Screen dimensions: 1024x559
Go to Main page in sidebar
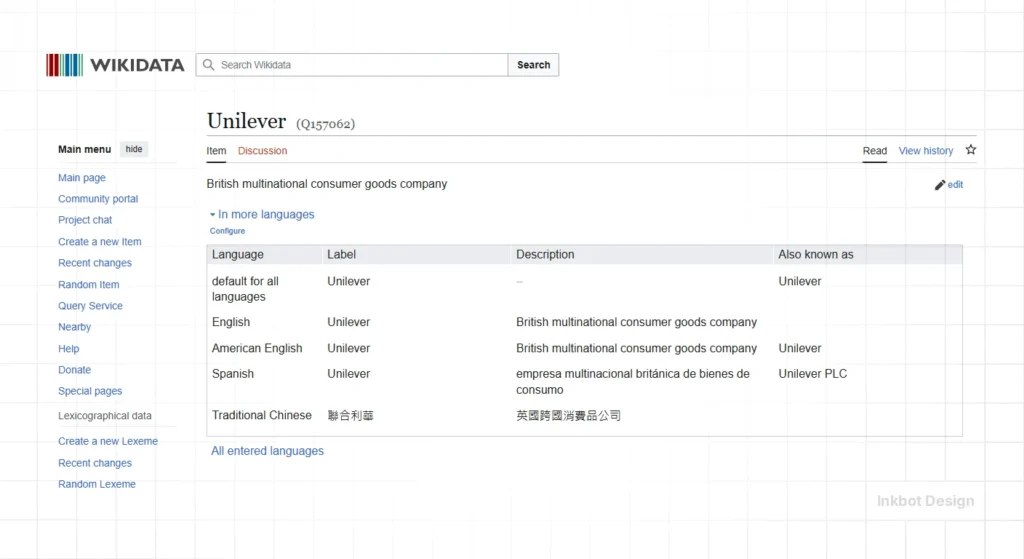coord(82,178)
